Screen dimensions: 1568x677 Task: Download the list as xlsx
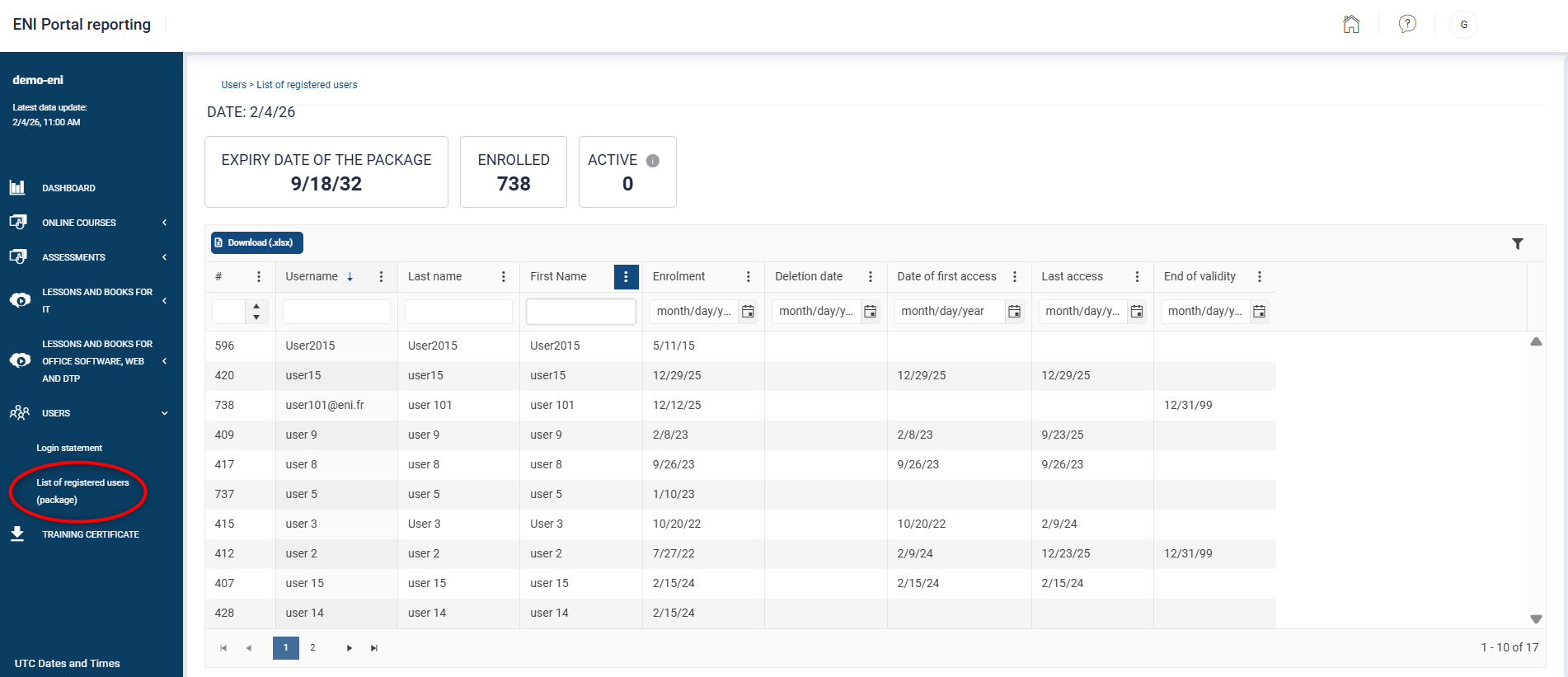257,242
